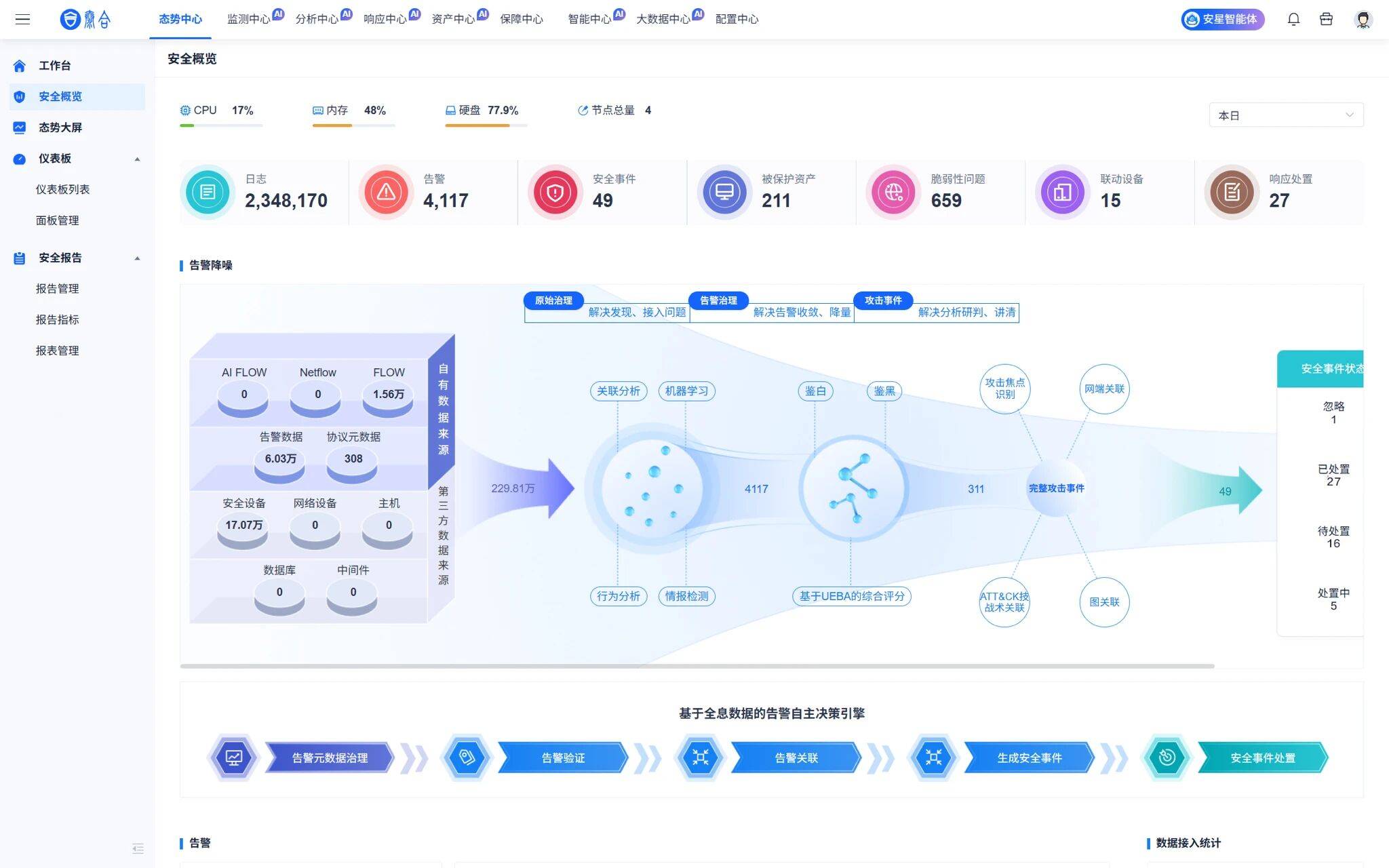The image size is (1389, 868).
Task: Click the protected assets monitor icon
Action: [724, 193]
